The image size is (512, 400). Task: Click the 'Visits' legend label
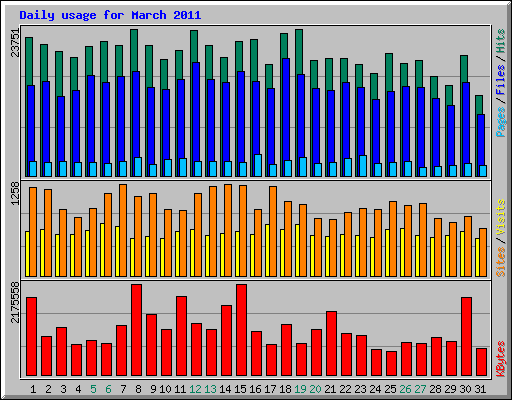pos(500,217)
